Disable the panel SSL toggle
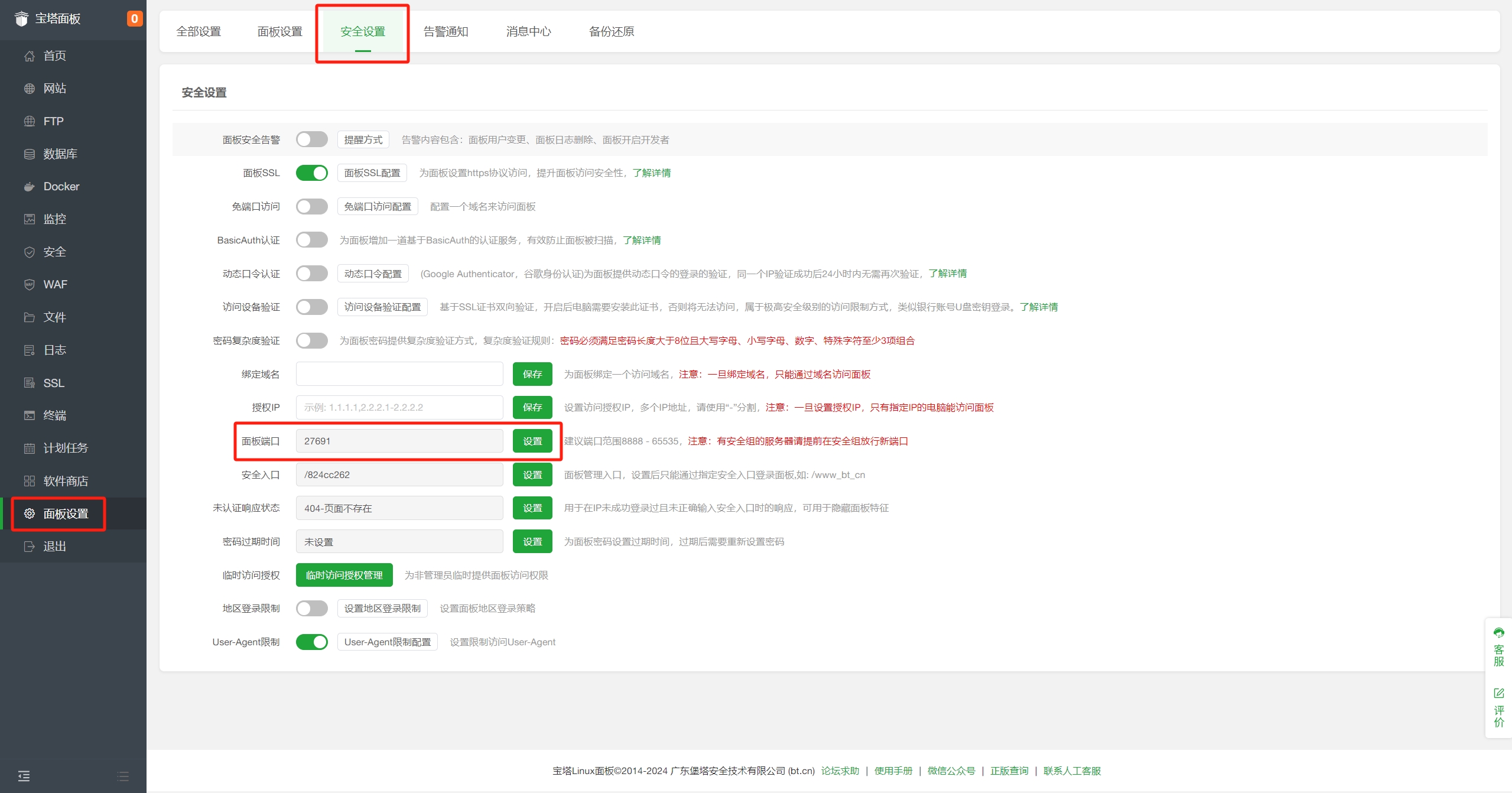The image size is (1512, 793). point(311,173)
